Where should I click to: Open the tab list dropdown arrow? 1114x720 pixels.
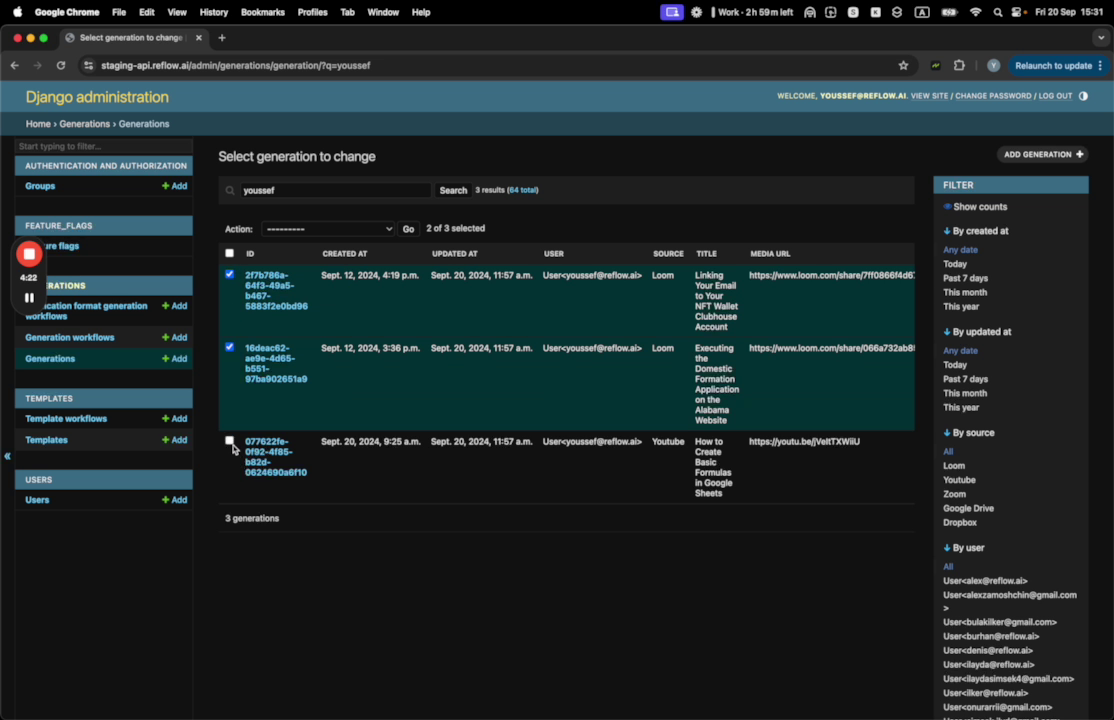(1100, 37)
